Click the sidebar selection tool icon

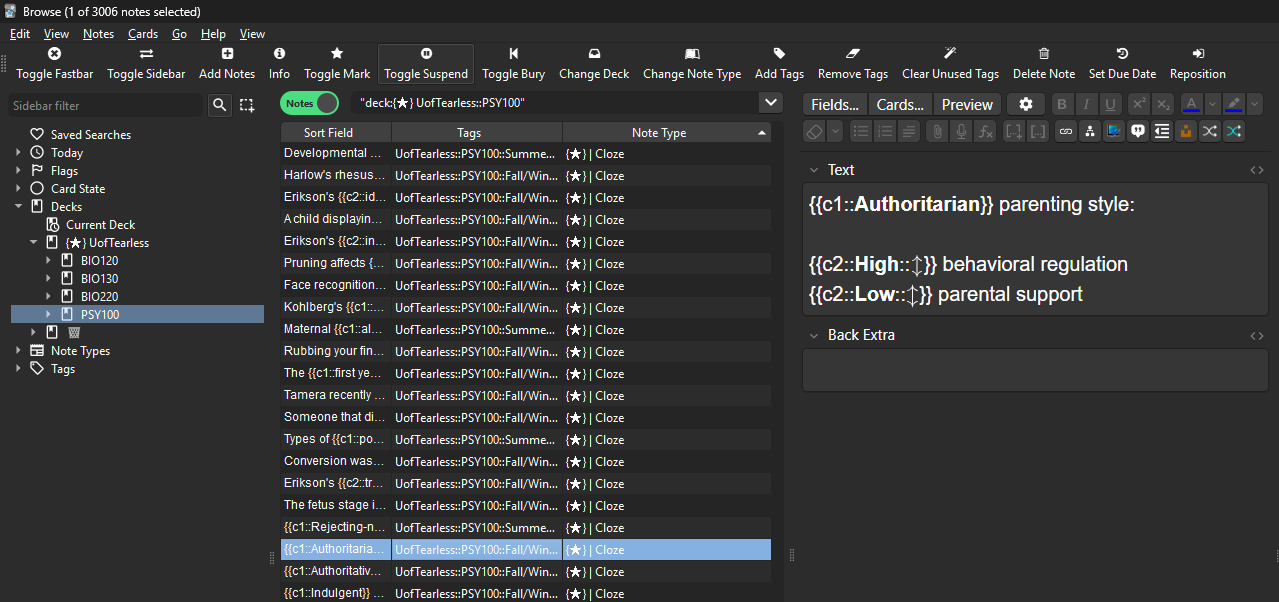tap(247, 105)
